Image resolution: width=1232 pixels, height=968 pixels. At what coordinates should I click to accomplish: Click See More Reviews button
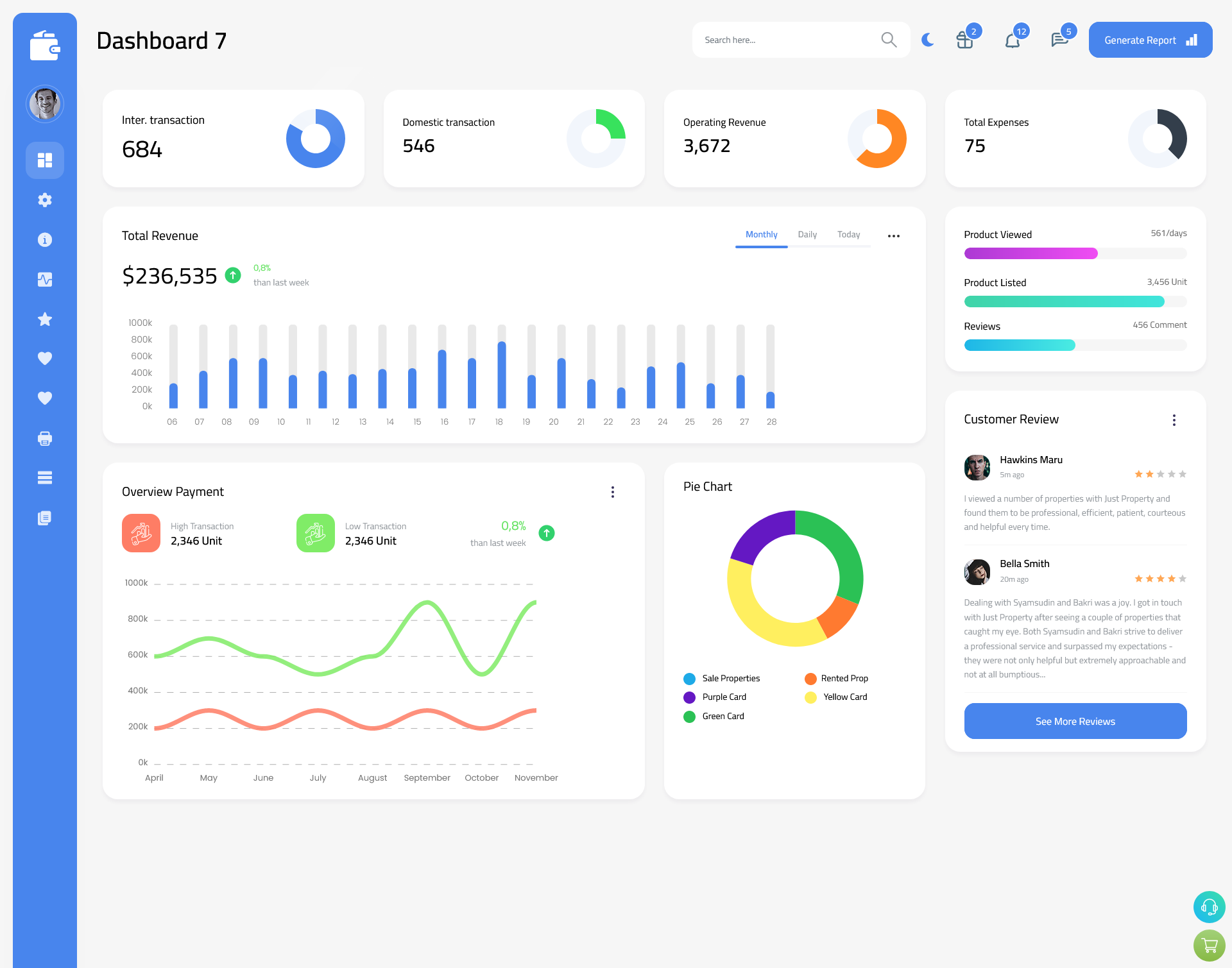[x=1075, y=721]
